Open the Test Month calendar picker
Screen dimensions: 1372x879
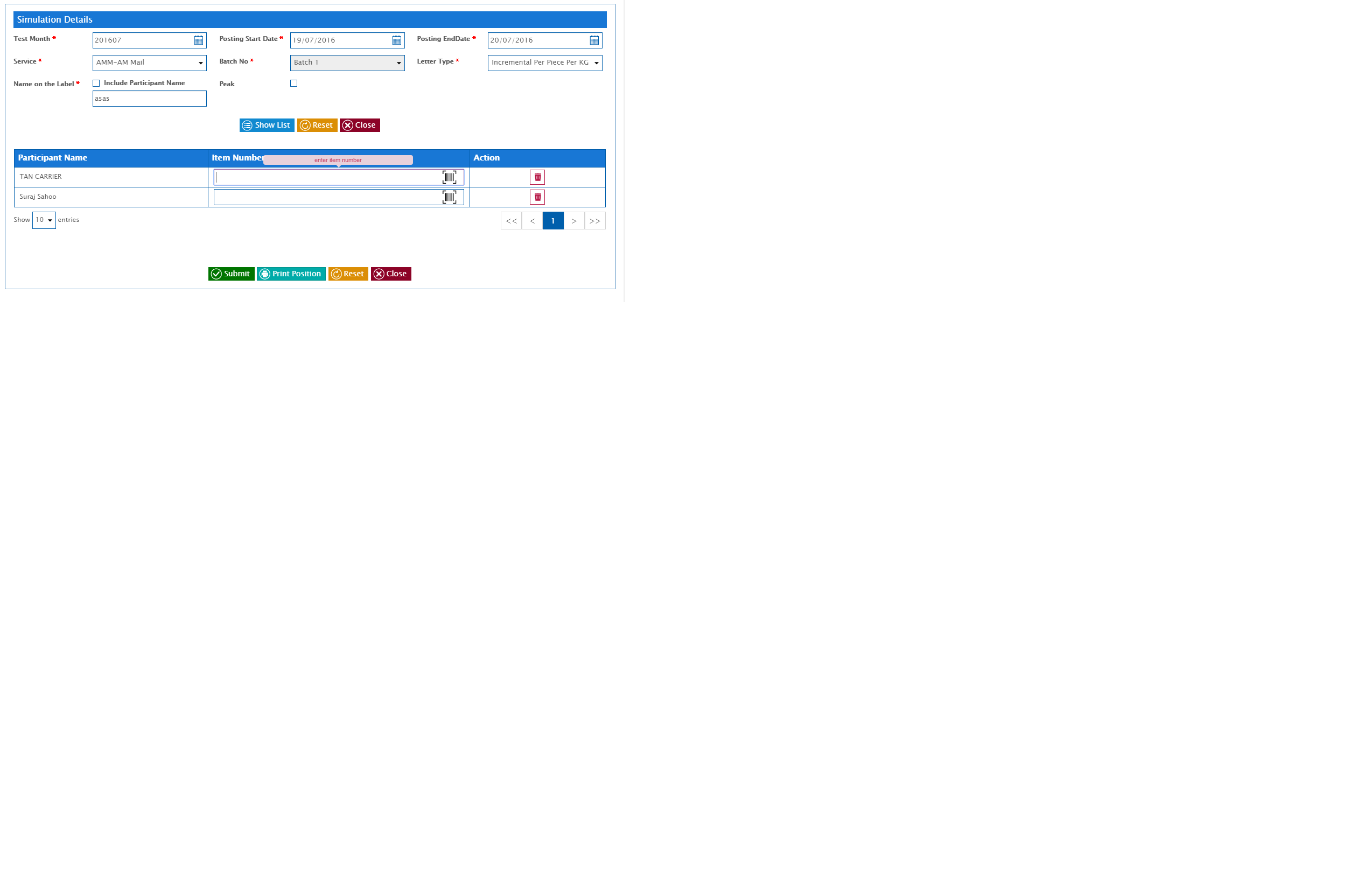[198, 40]
